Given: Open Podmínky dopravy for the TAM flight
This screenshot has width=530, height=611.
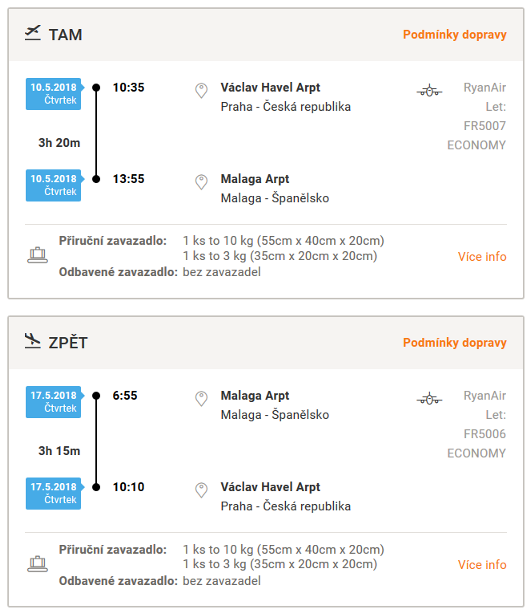Looking at the screenshot, I should tap(454, 35).
